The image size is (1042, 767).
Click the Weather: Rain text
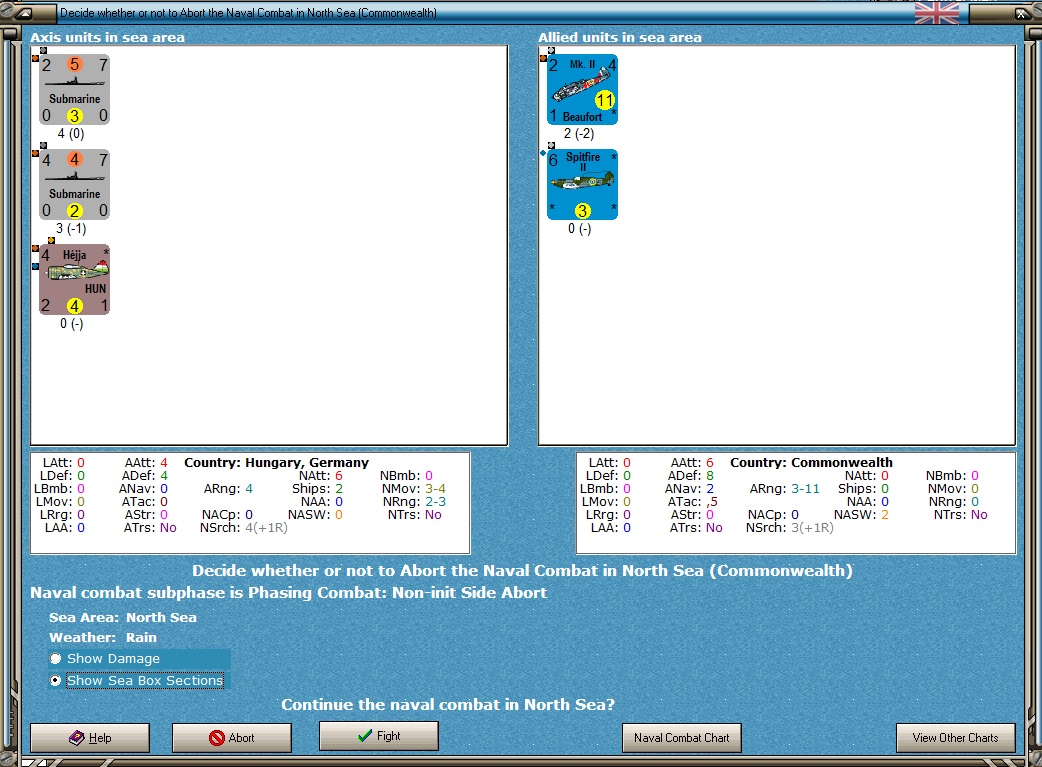(103, 637)
